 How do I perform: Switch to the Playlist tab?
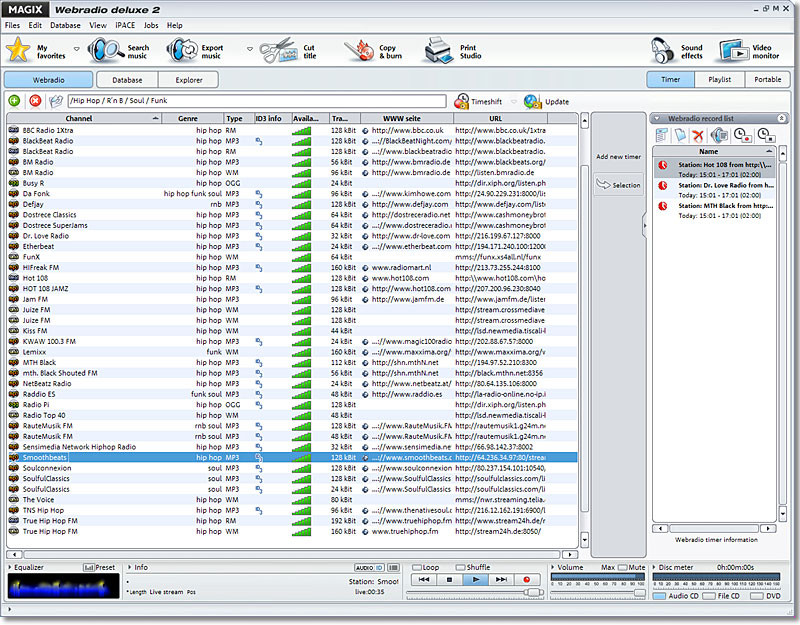(x=719, y=79)
